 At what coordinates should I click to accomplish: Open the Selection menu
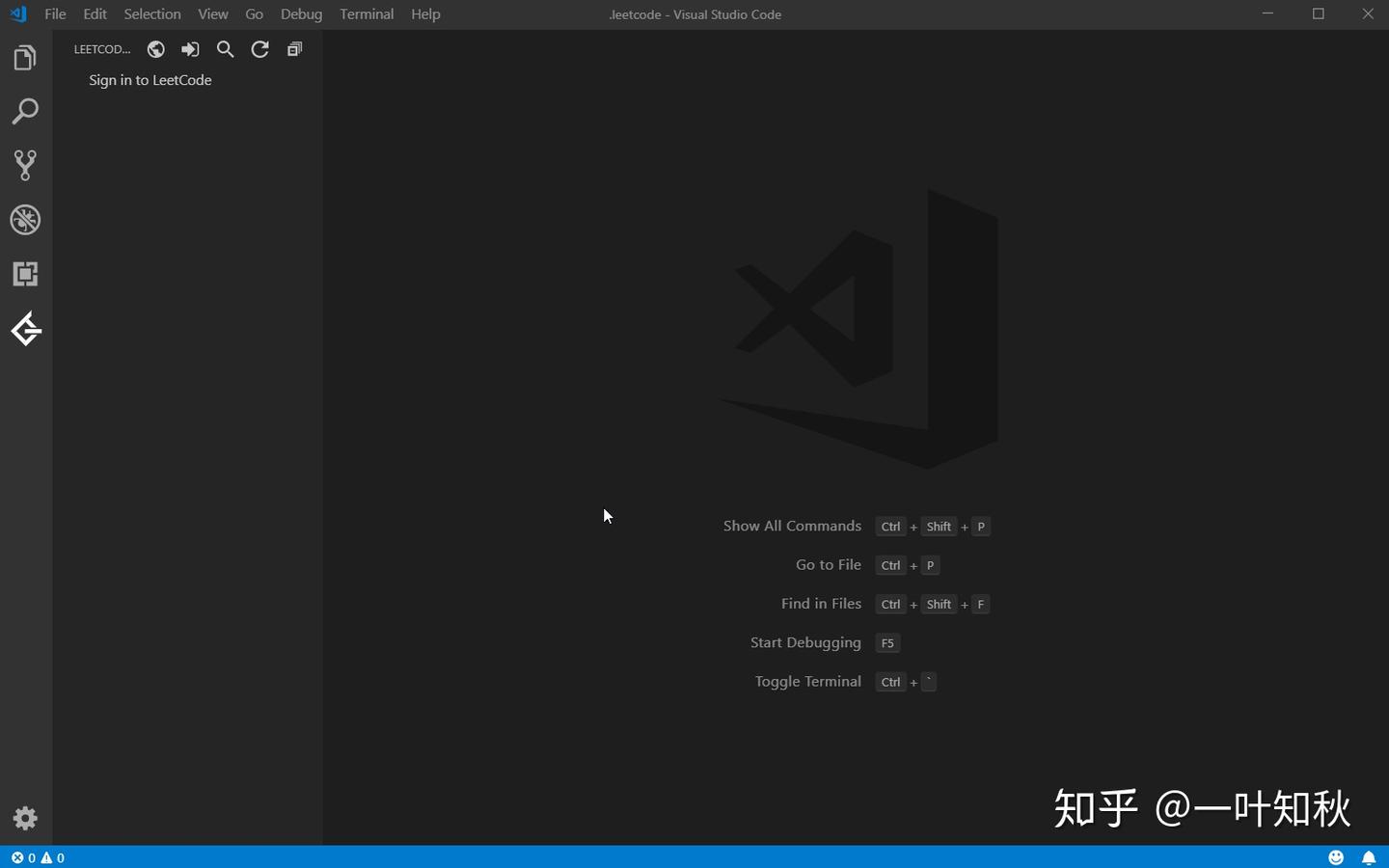152,14
